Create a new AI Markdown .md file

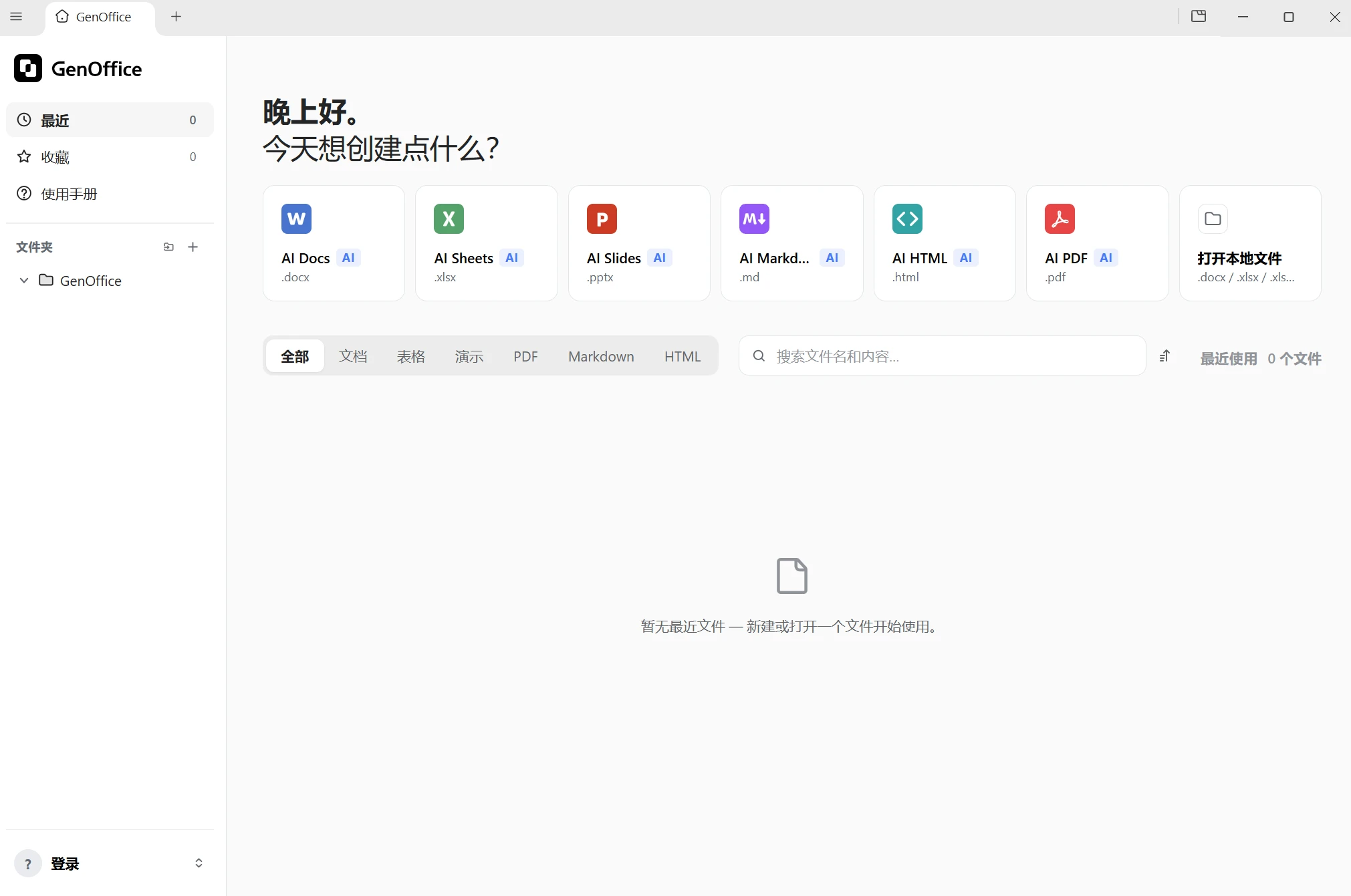click(x=792, y=243)
